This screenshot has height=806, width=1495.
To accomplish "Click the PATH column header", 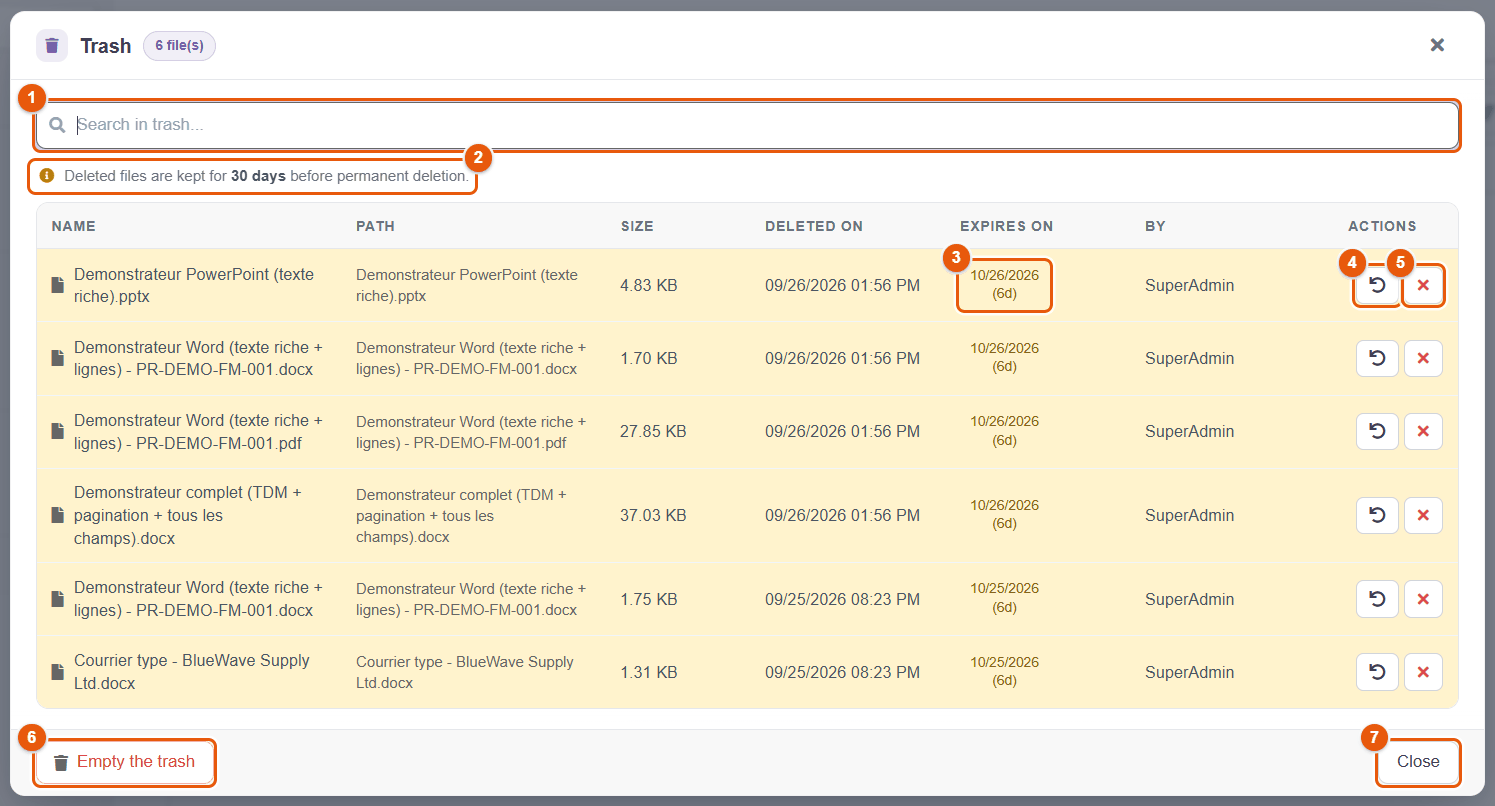I will pos(375,226).
